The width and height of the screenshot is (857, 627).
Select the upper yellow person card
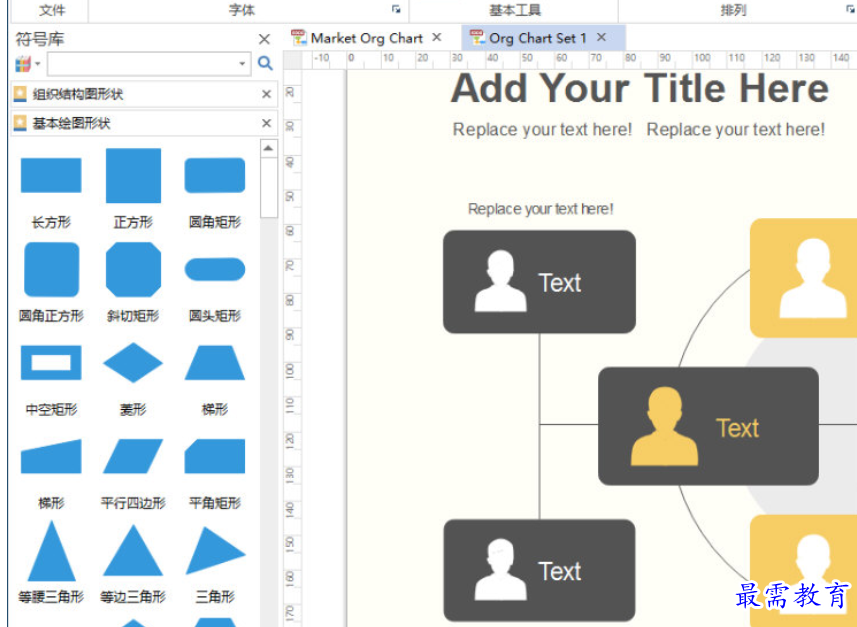[803, 278]
